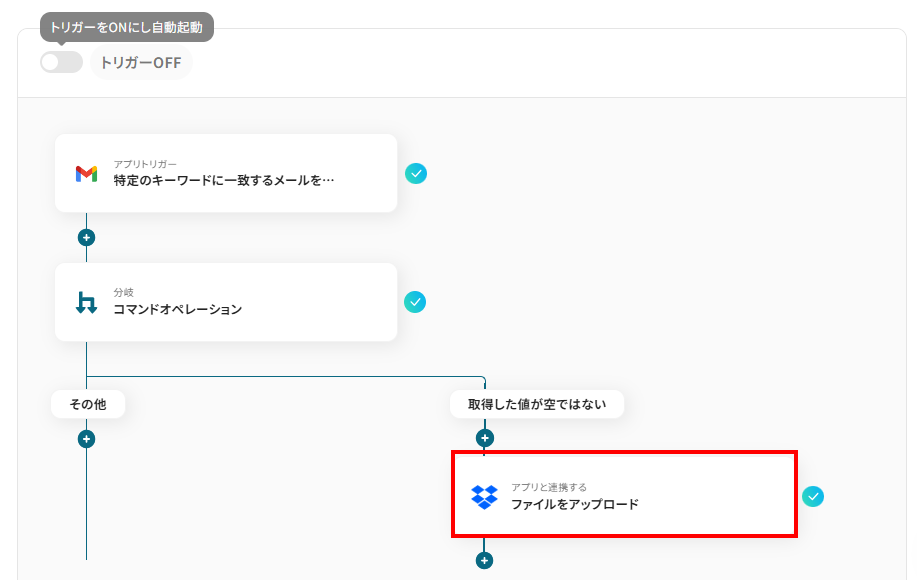
Task: Add a step under the その他 branch
Action: (x=87, y=439)
